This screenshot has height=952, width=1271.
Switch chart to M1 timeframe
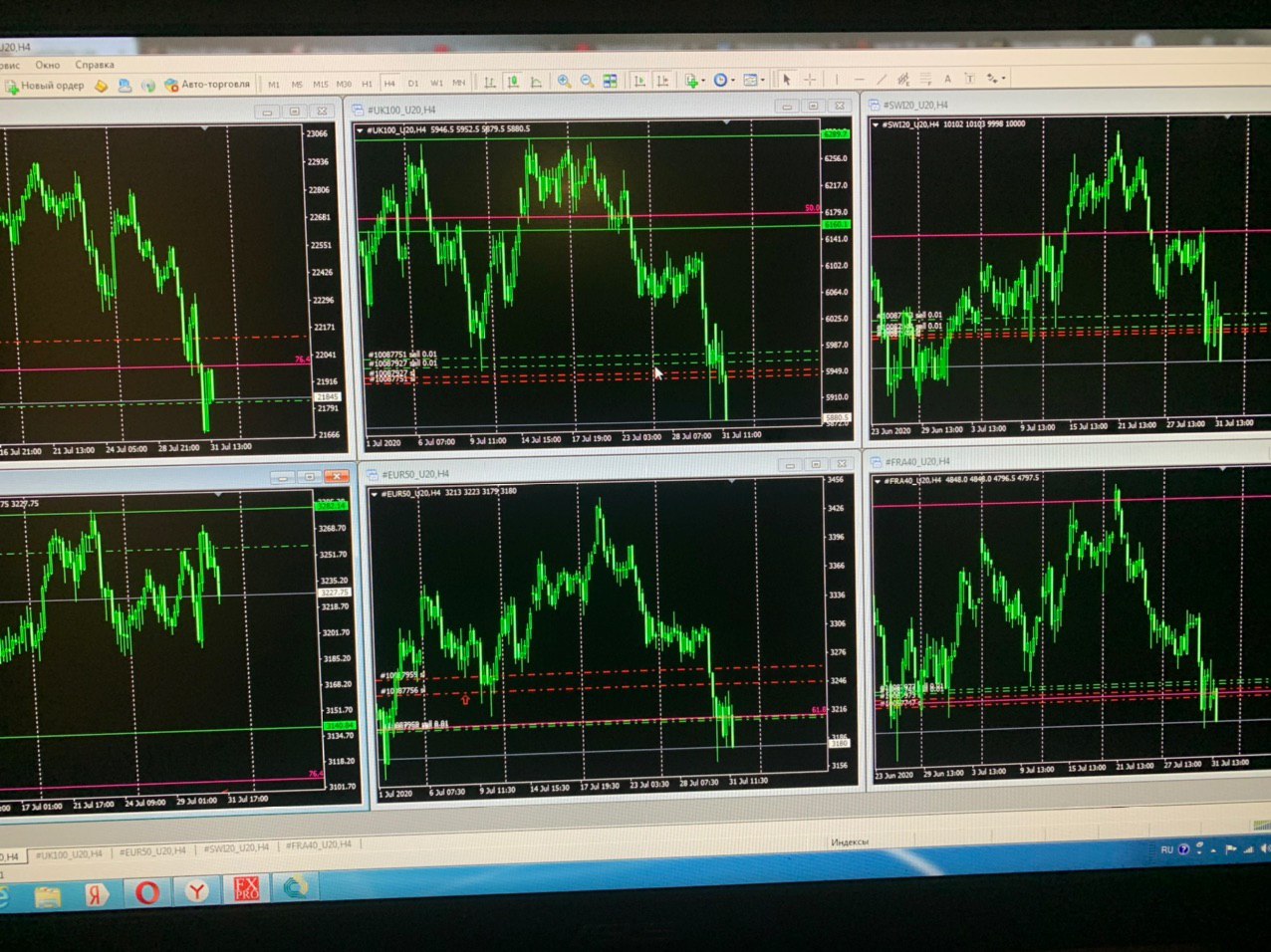(x=273, y=84)
